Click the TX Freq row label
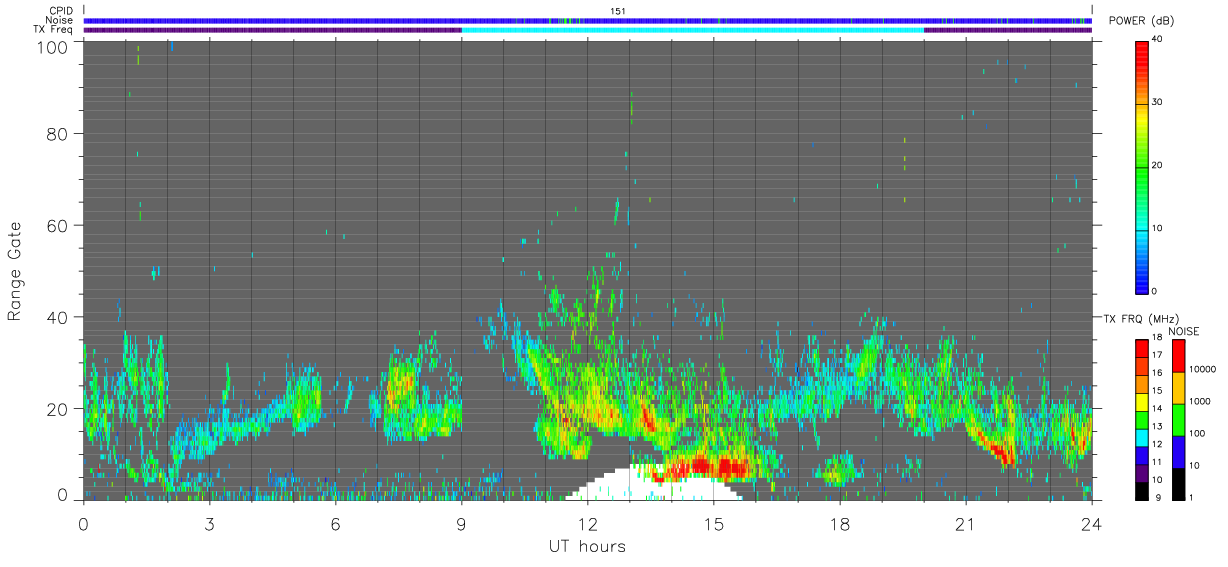Screen dimensions: 1228x567 click(x=53, y=29)
